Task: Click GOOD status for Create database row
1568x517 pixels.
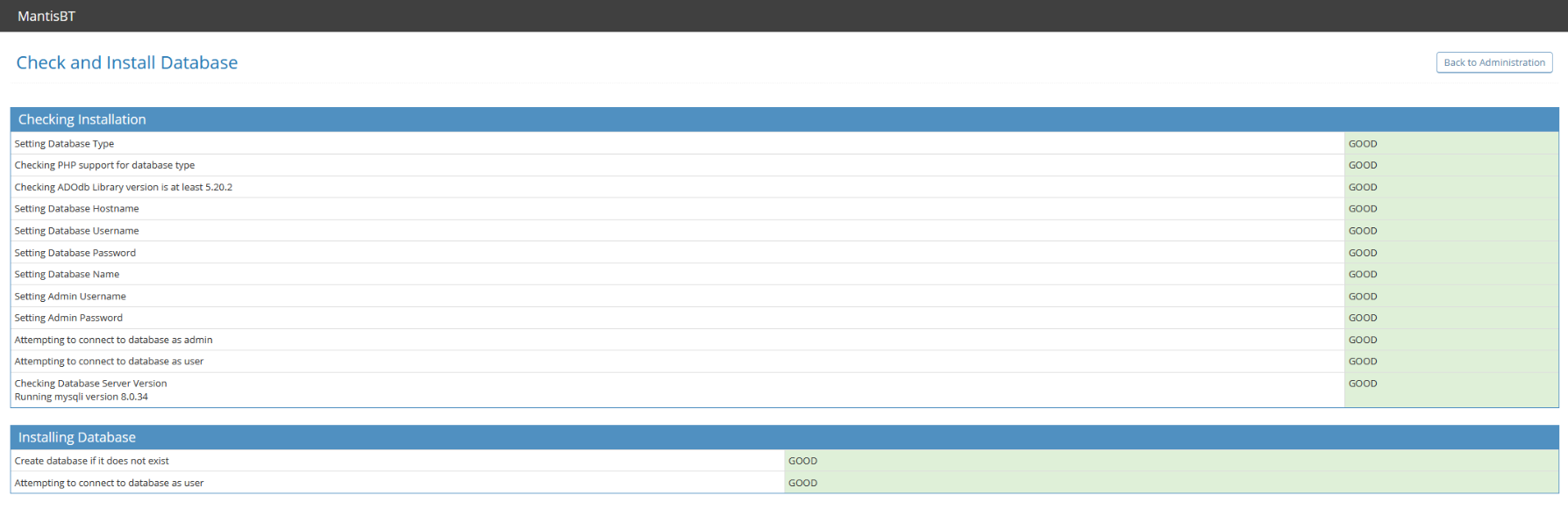Action: (x=802, y=461)
